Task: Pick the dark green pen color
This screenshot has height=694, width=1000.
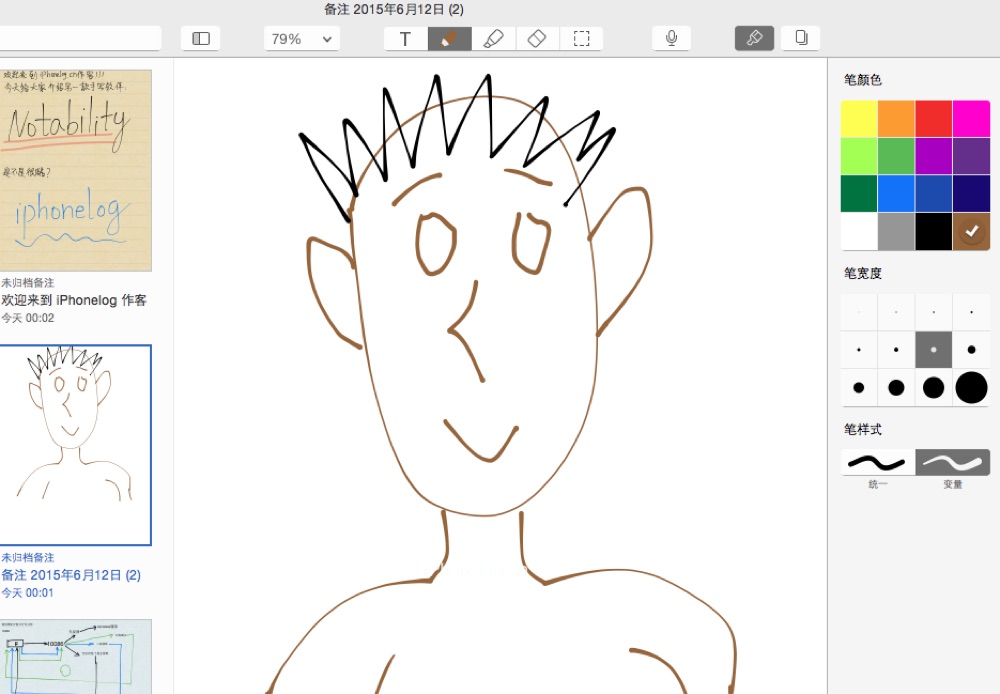Action: tap(859, 193)
